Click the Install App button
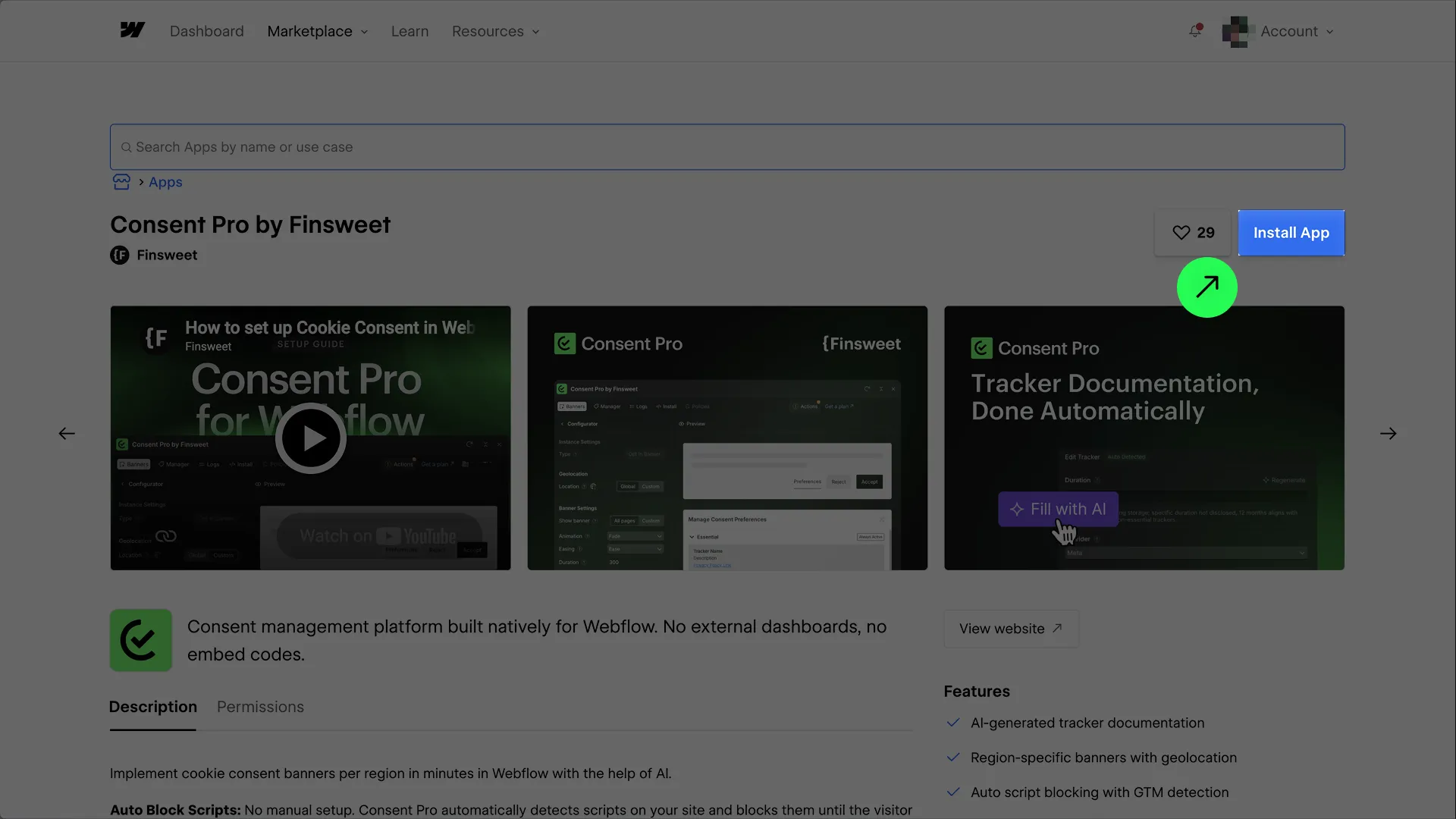The image size is (1456, 819). [x=1291, y=233]
